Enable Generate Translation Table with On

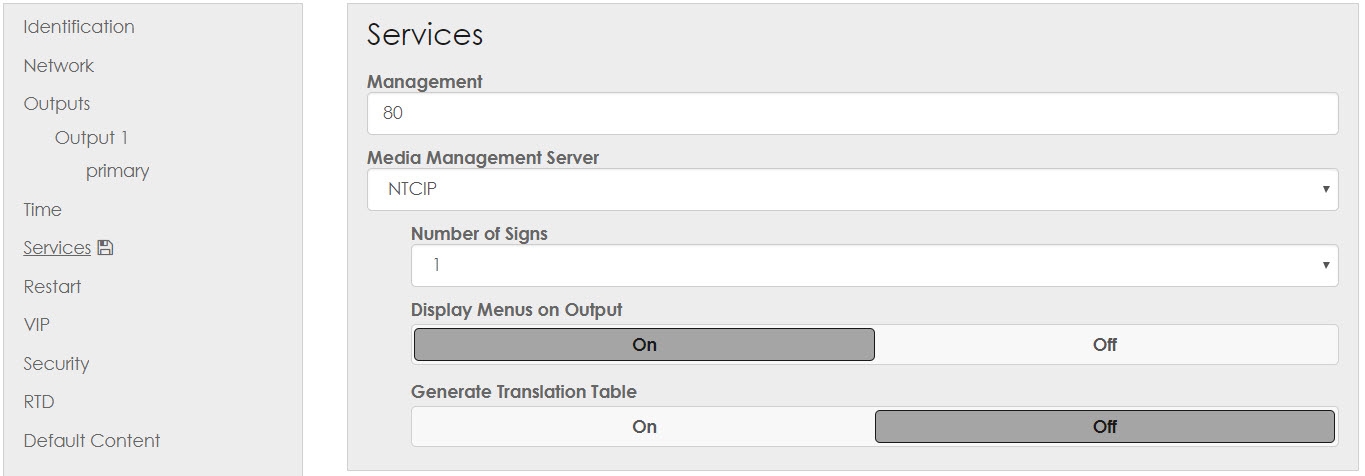644,427
